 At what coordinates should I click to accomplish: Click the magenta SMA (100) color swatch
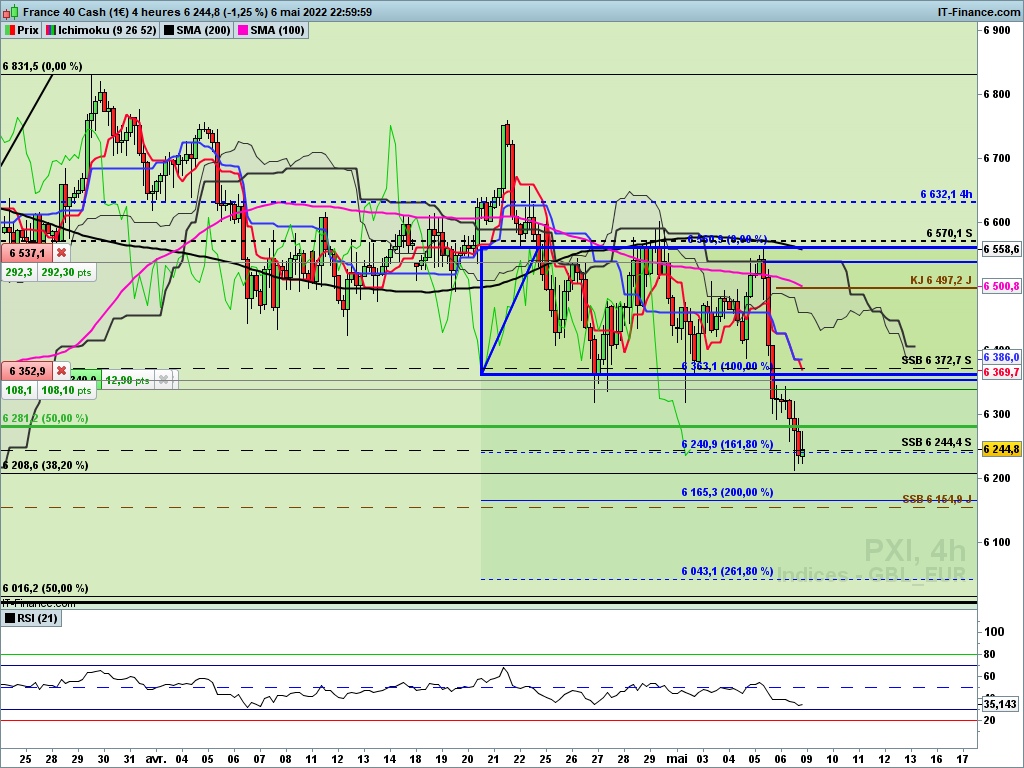[243, 30]
